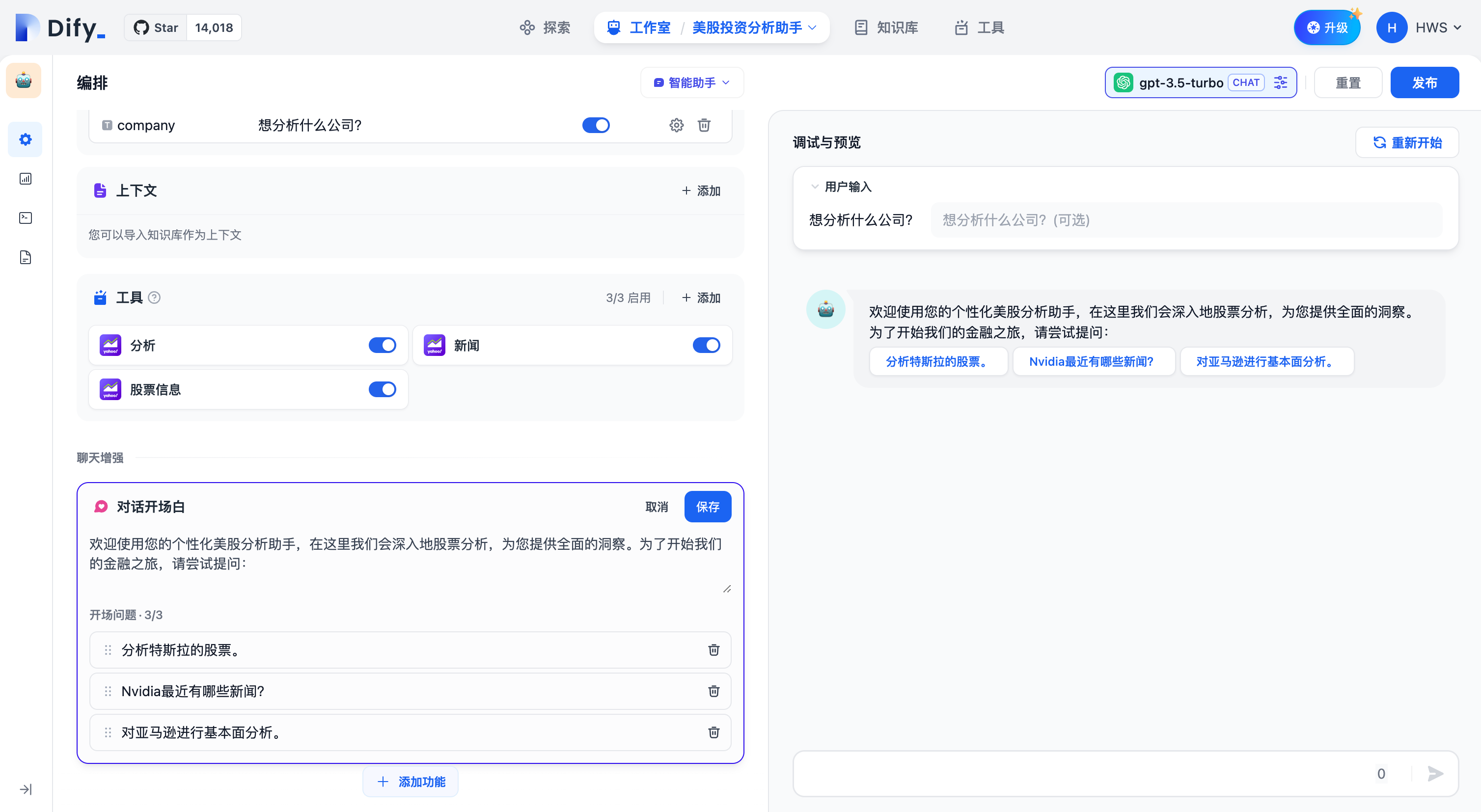
Task: Collapse the left sidebar with the arrow icon
Action: click(x=25, y=789)
